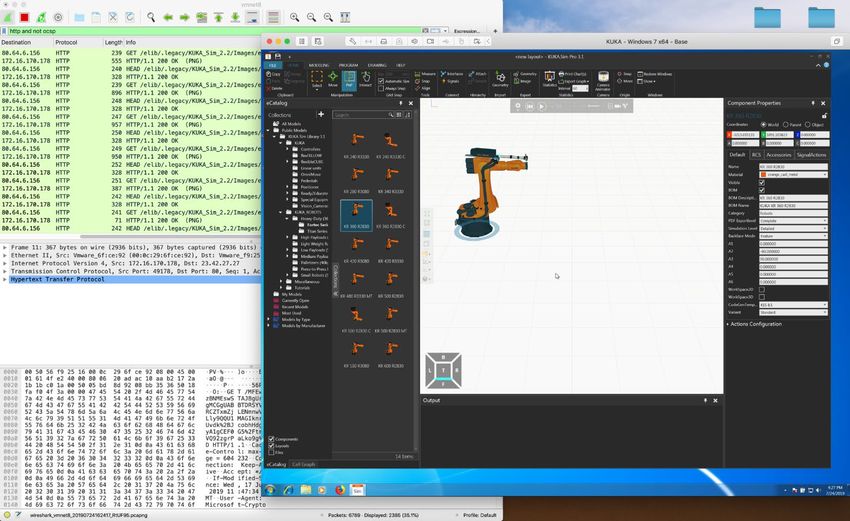
Task: Click the play button in simulation controls
Action: pyautogui.click(x=541, y=106)
